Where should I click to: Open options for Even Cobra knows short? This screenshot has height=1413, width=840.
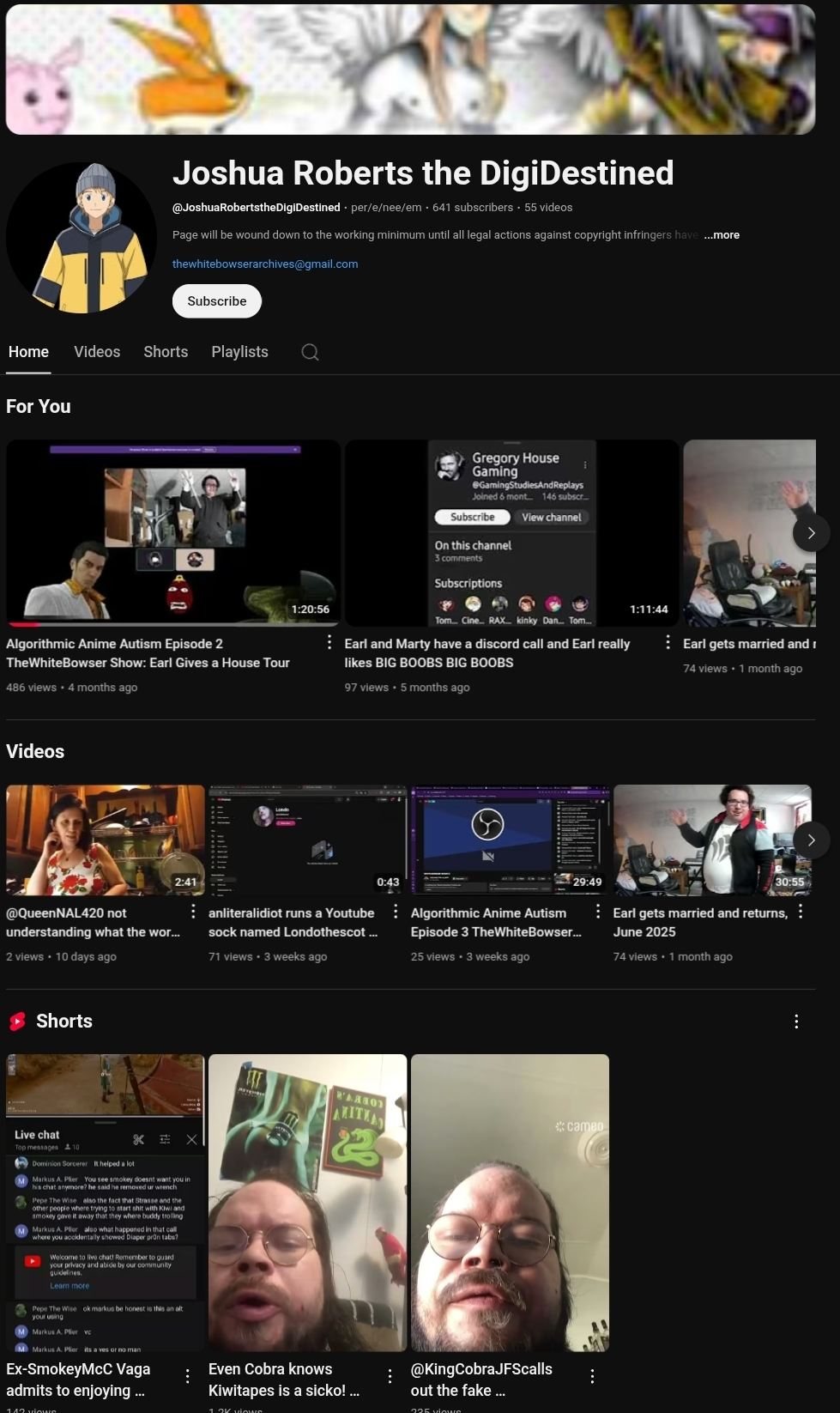pos(390,1376)
